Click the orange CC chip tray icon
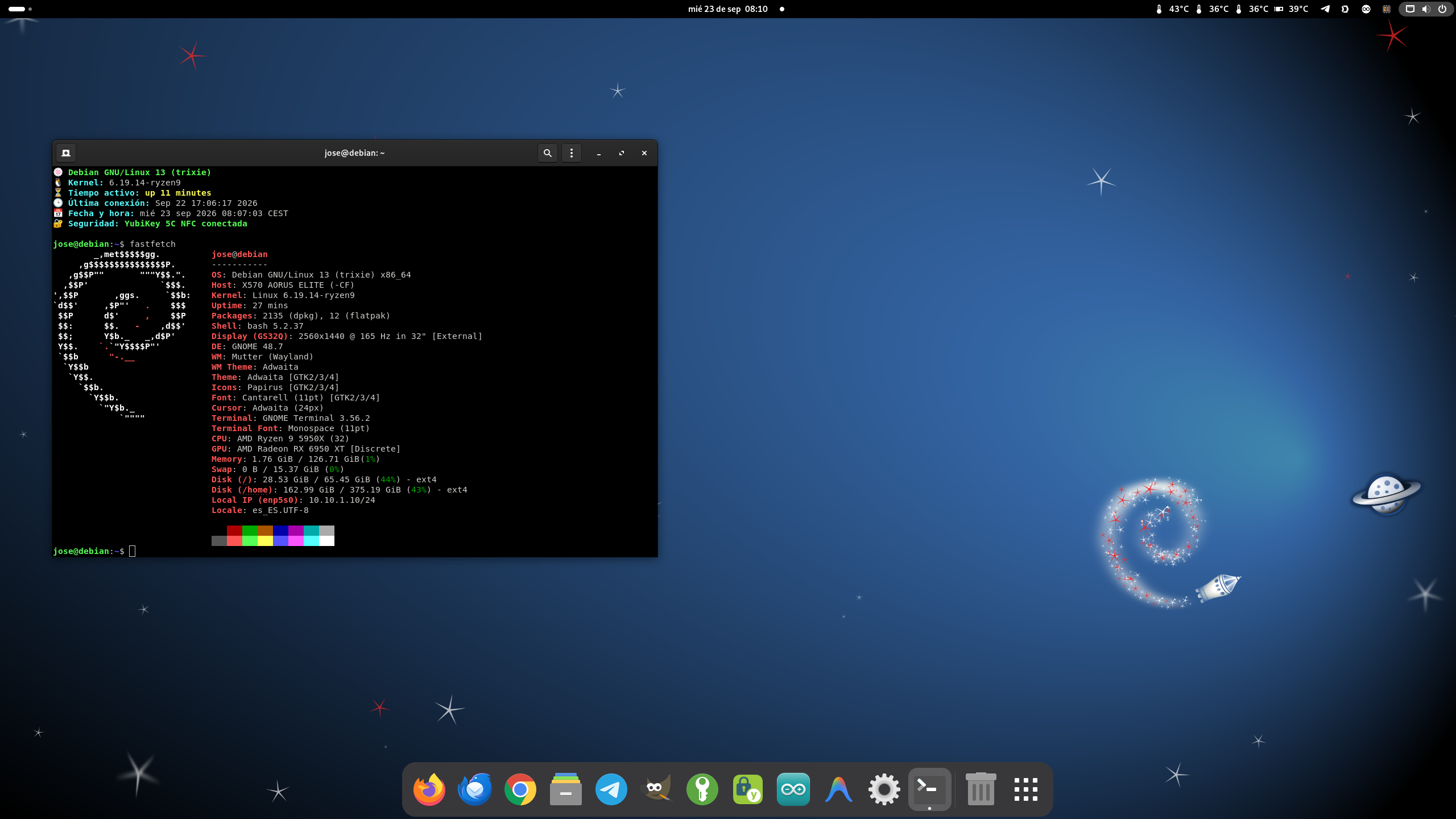Image resolution: width=1456 pixels, height=819 pixels. pyautogui.click(x=1387, y=9)
